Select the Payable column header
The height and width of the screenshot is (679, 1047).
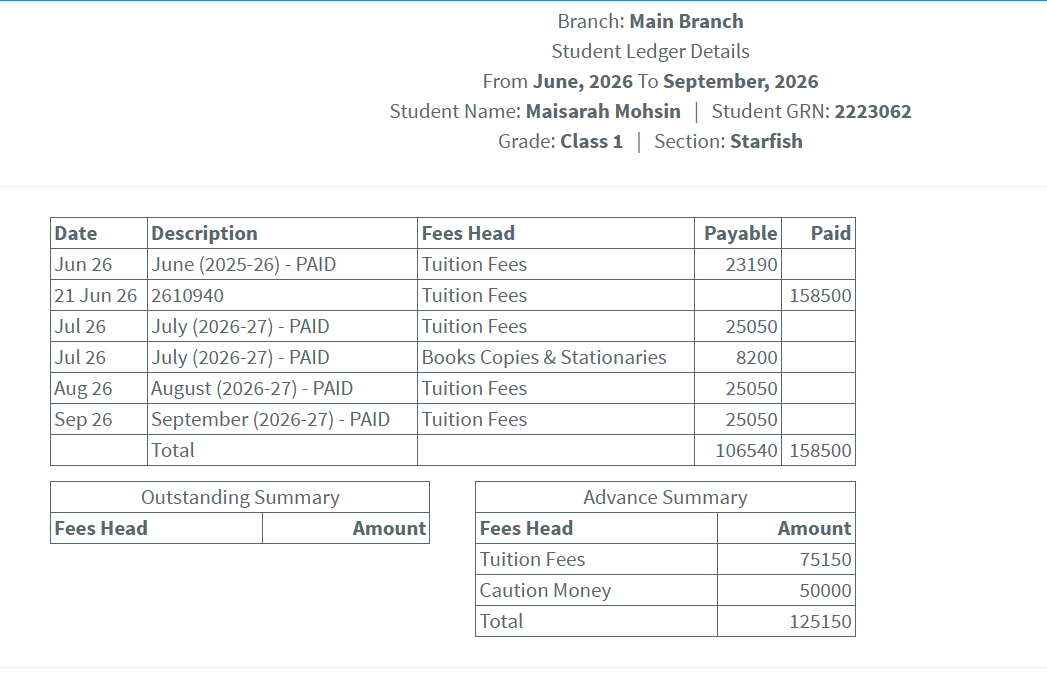coord(741,233)
